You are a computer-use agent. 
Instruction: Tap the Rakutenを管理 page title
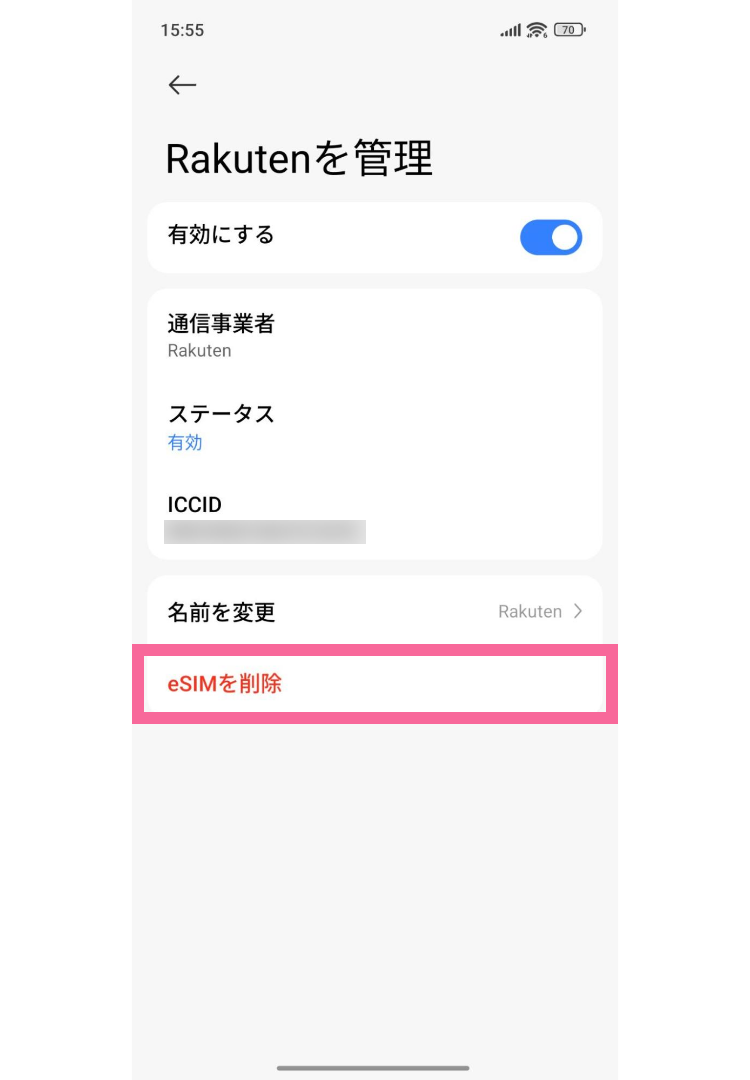point(299,159)
